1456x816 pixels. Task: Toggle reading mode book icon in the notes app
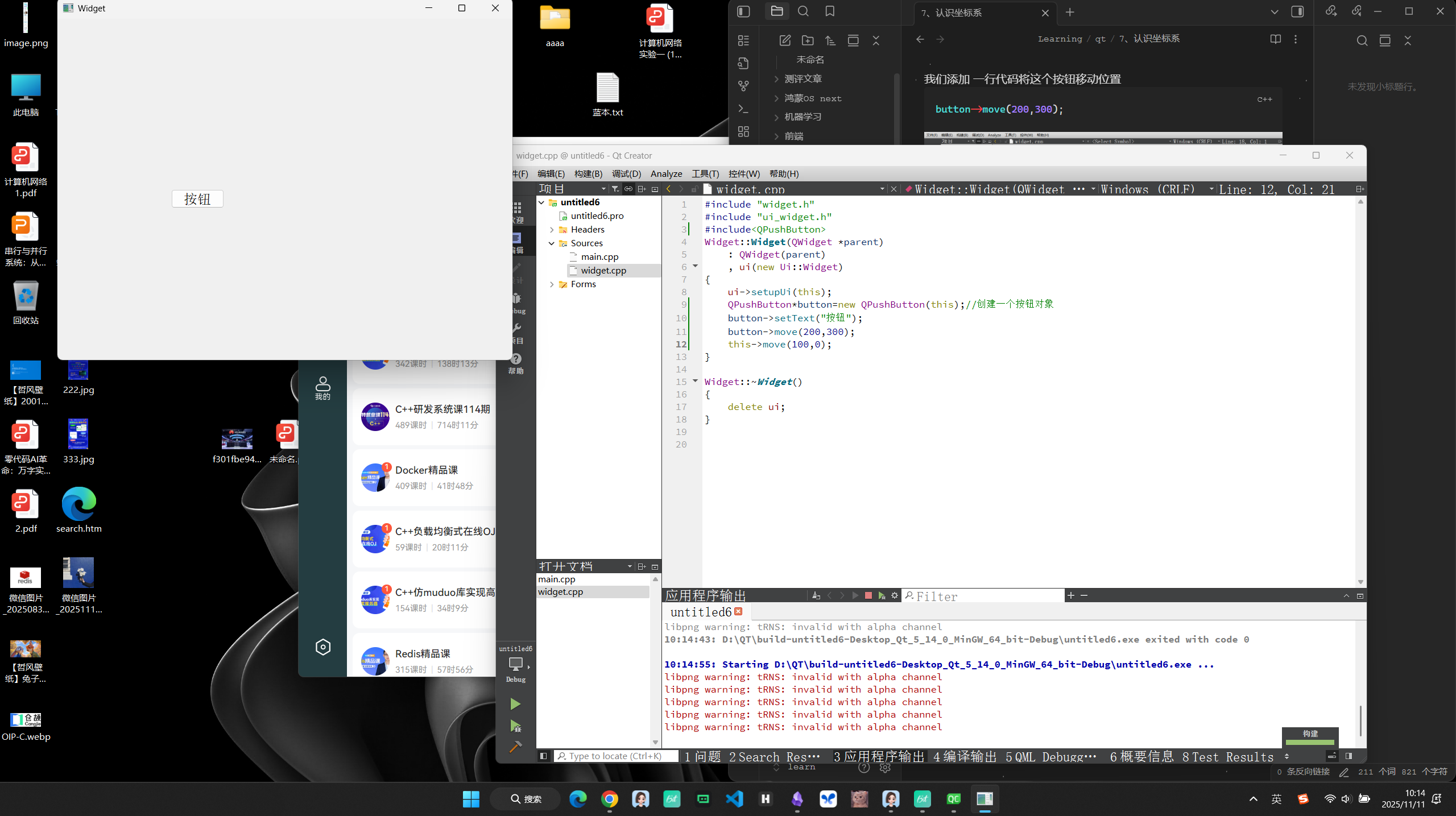(1275, 39)
